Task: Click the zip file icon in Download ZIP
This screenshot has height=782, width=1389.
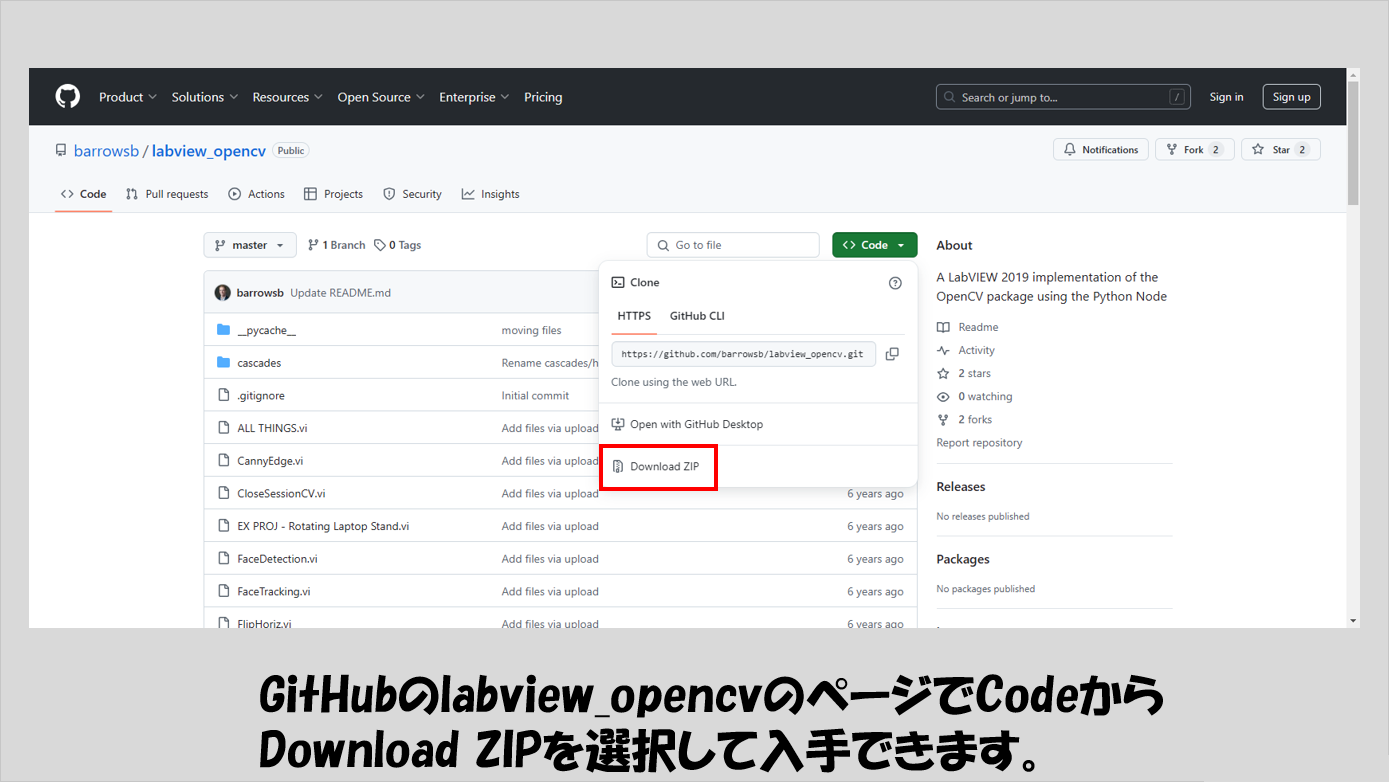Action: point(618,467)
